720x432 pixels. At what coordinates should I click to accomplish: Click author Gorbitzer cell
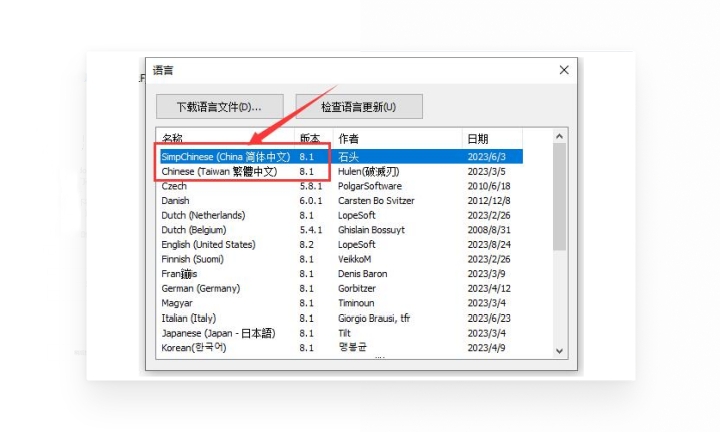(x=357, y=289)
